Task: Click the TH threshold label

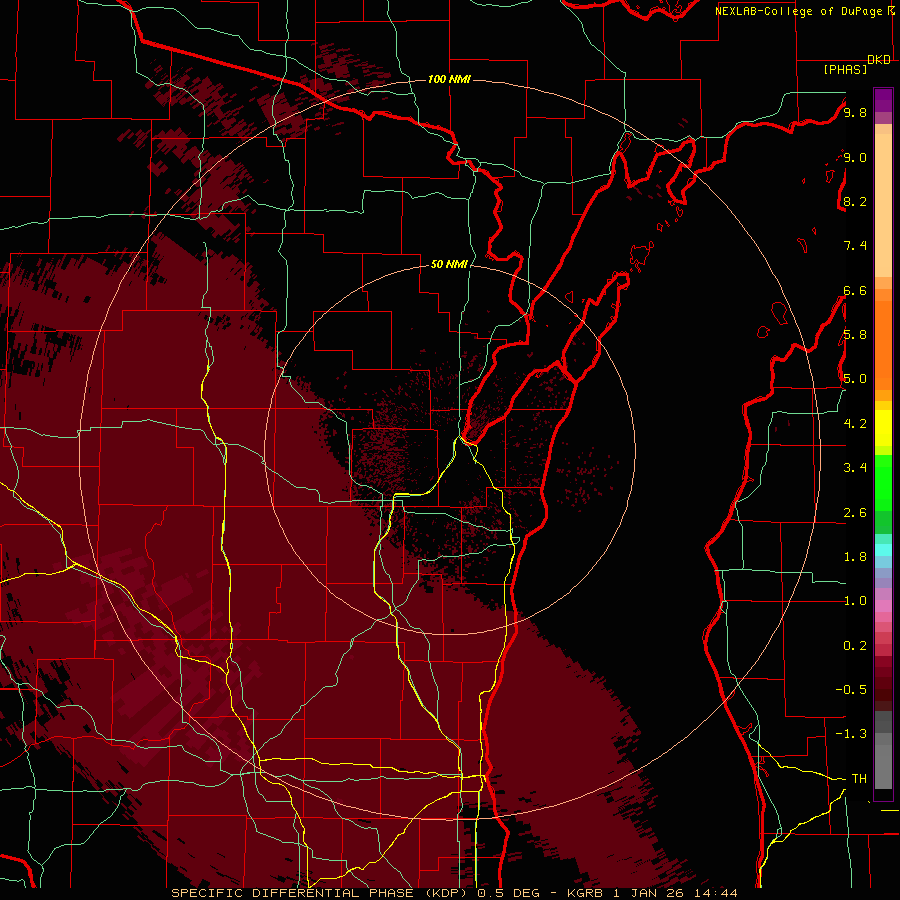Action: [859, 779]
